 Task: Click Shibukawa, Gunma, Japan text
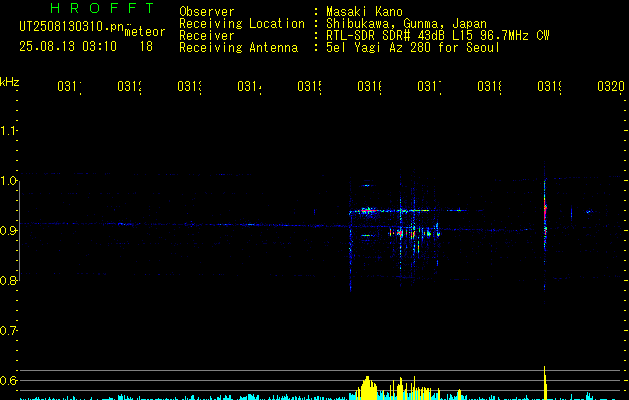[x=406, y=24]
